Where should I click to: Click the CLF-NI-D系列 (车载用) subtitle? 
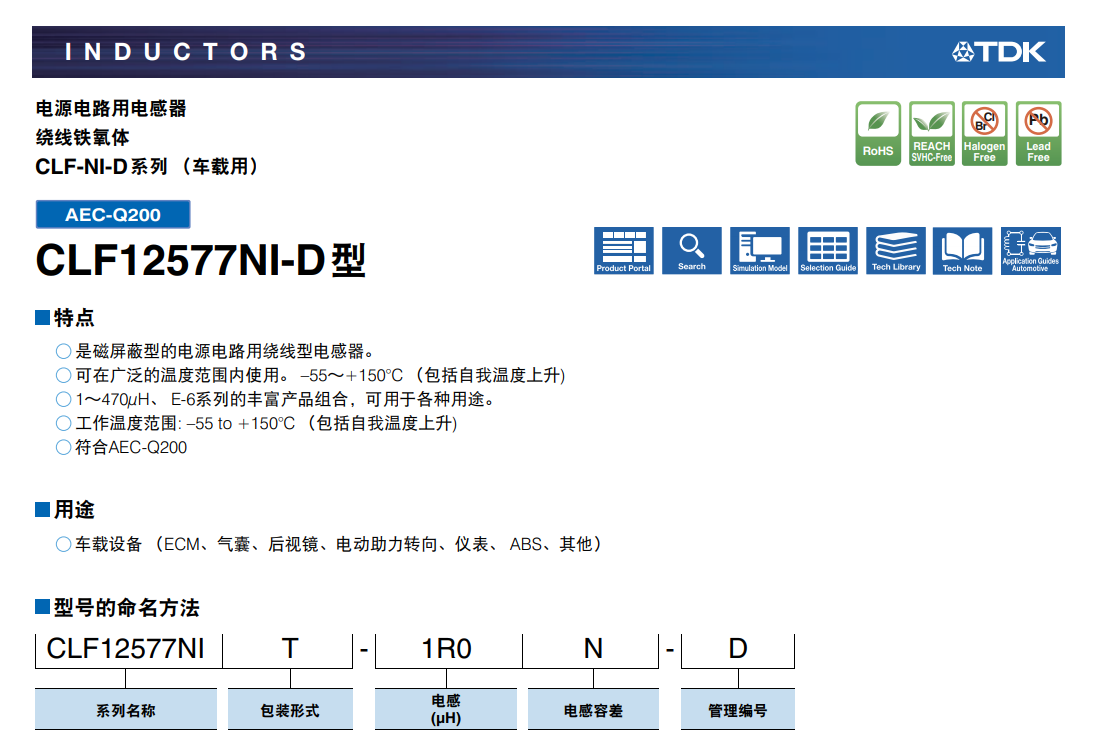click(148, 167)
